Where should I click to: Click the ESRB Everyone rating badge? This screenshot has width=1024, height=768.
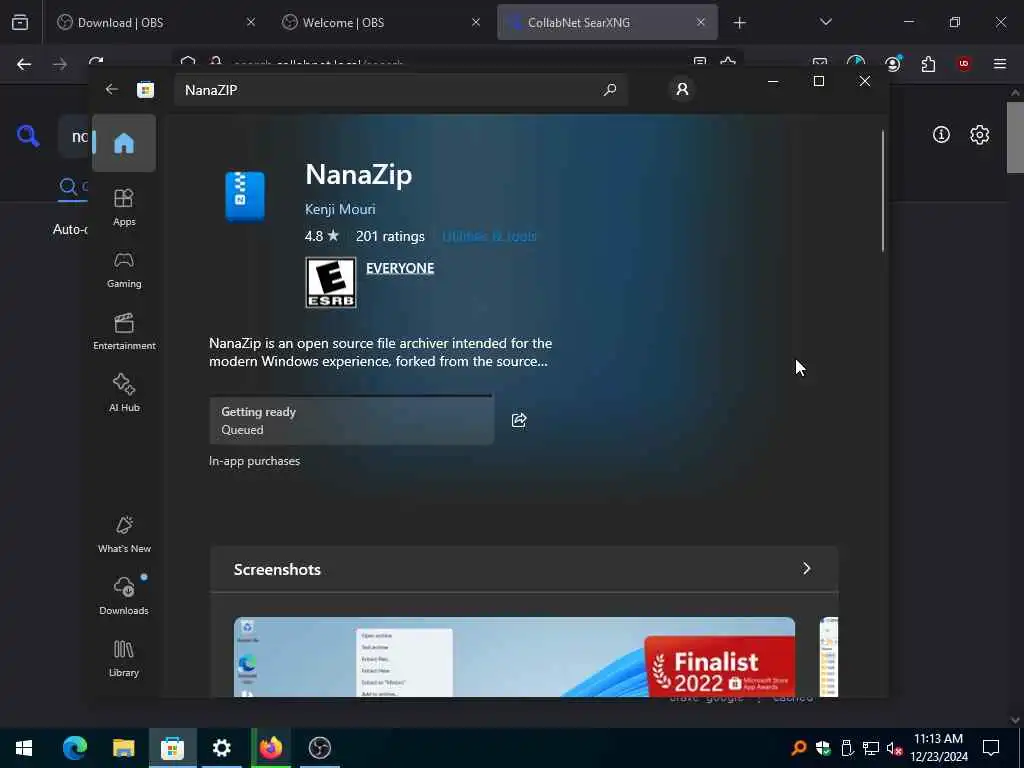[x=331, y=282]
